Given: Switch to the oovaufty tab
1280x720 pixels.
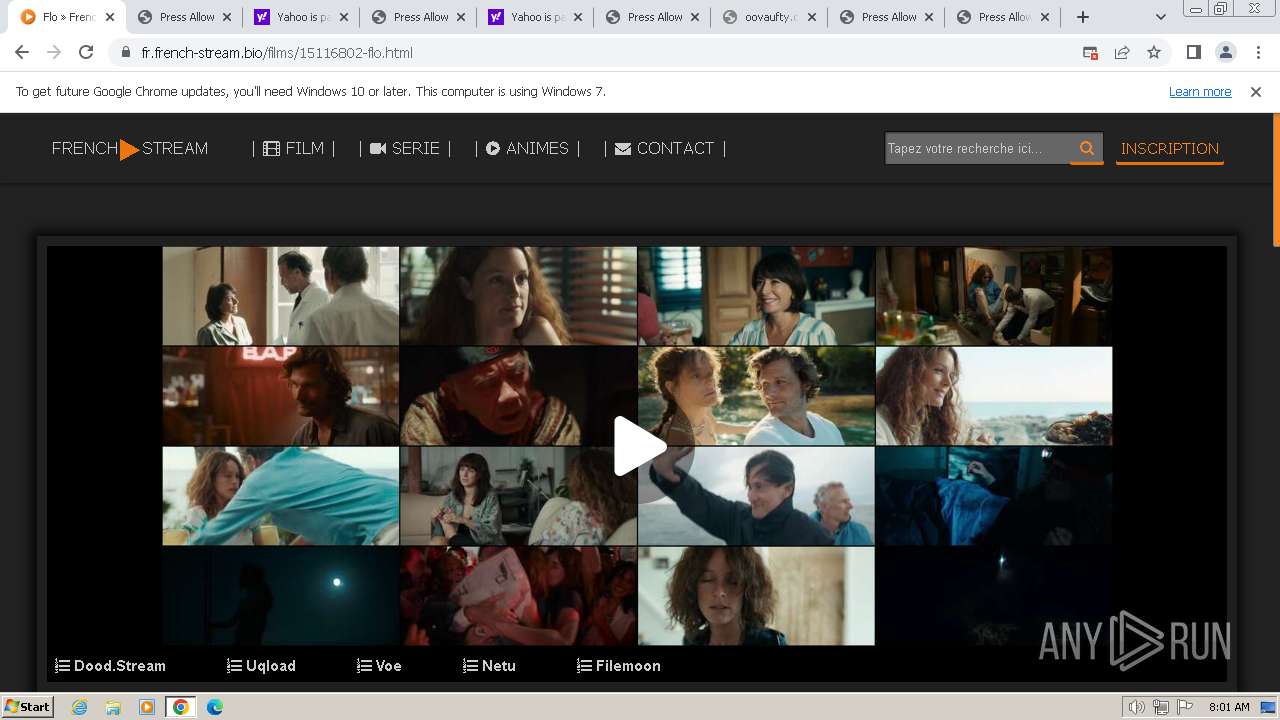Looking at the screenshot, I should [x=768, y=17].
